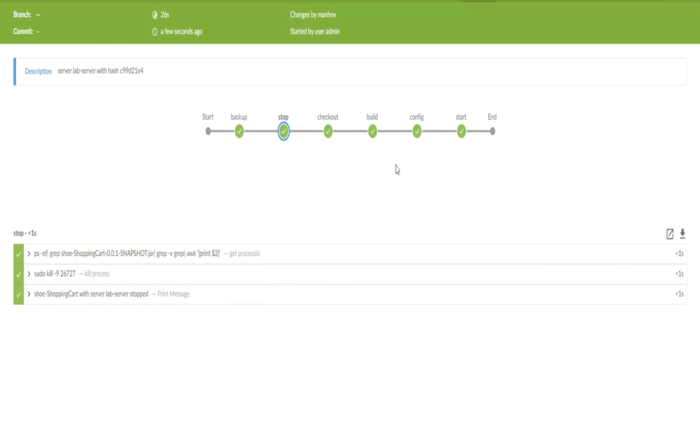Click the clock icon beside 'a few seconds ago'

pos(154,32)
